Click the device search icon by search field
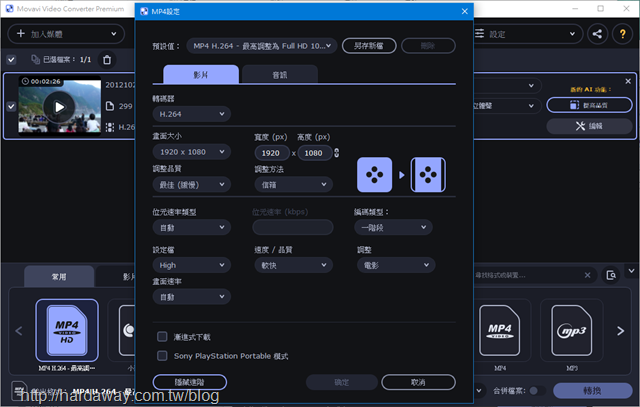640x407 pixels. [x=611, y=275]
